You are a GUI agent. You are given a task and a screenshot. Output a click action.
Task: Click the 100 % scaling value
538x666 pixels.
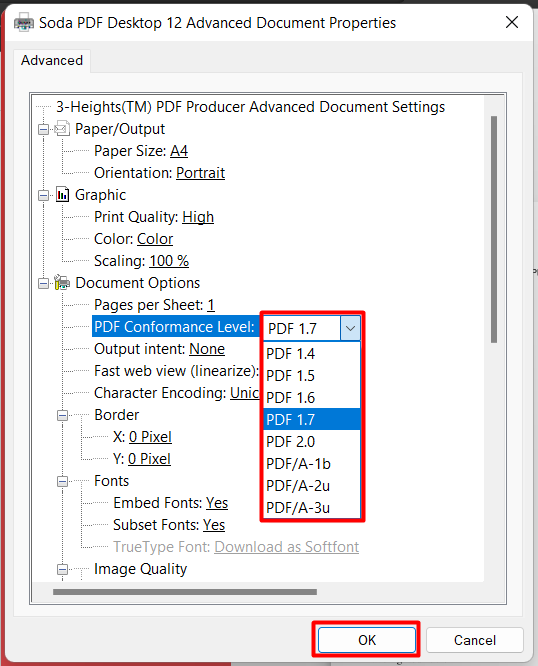[169, 261]
